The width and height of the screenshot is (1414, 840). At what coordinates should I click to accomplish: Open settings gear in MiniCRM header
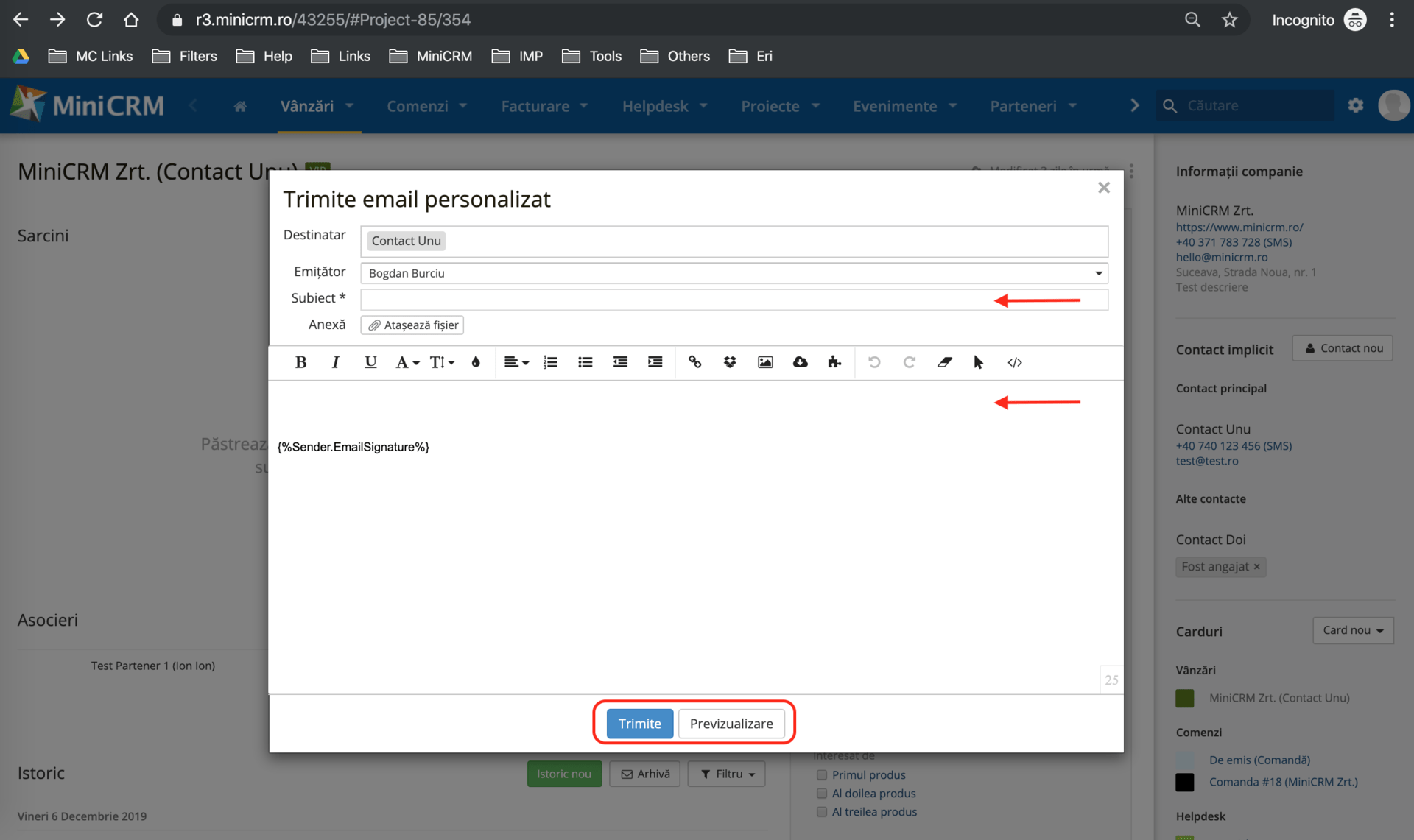pyautogui.click(x=1356, y=105)
